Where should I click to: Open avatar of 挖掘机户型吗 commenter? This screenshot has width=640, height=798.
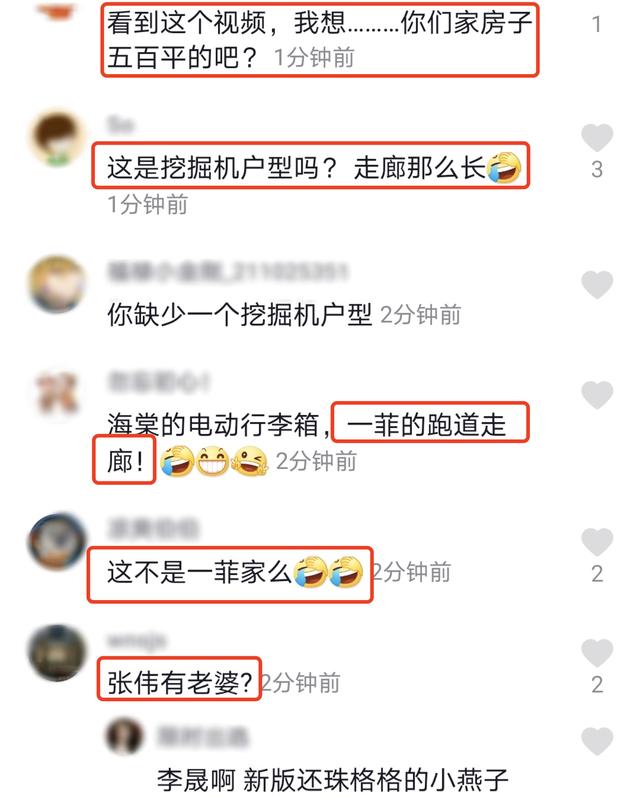click(57, 137)
